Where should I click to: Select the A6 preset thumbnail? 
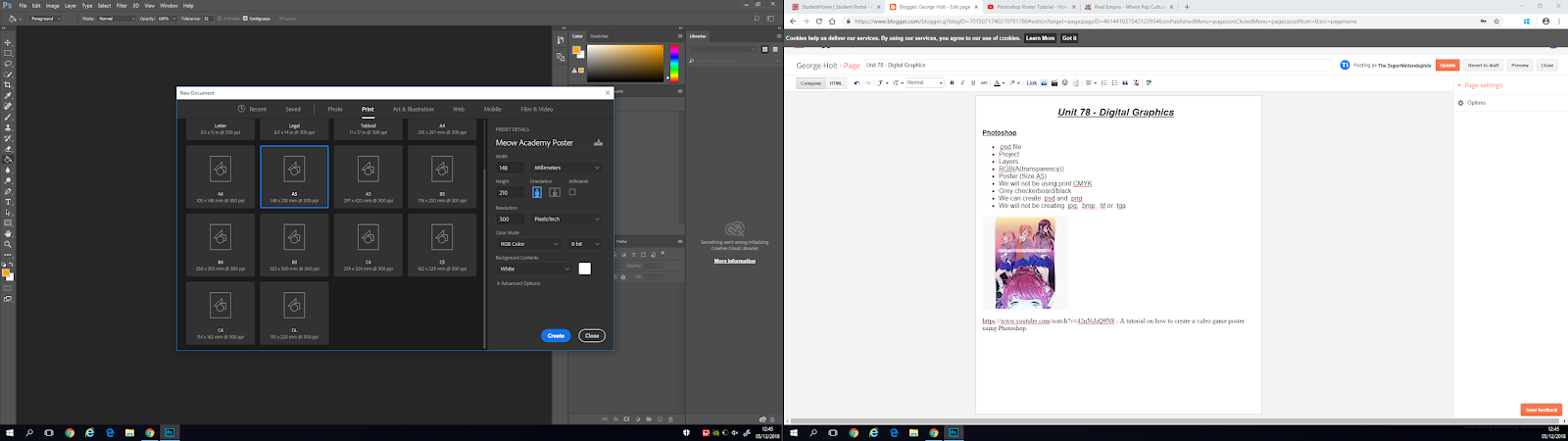[x=220, y=176]
